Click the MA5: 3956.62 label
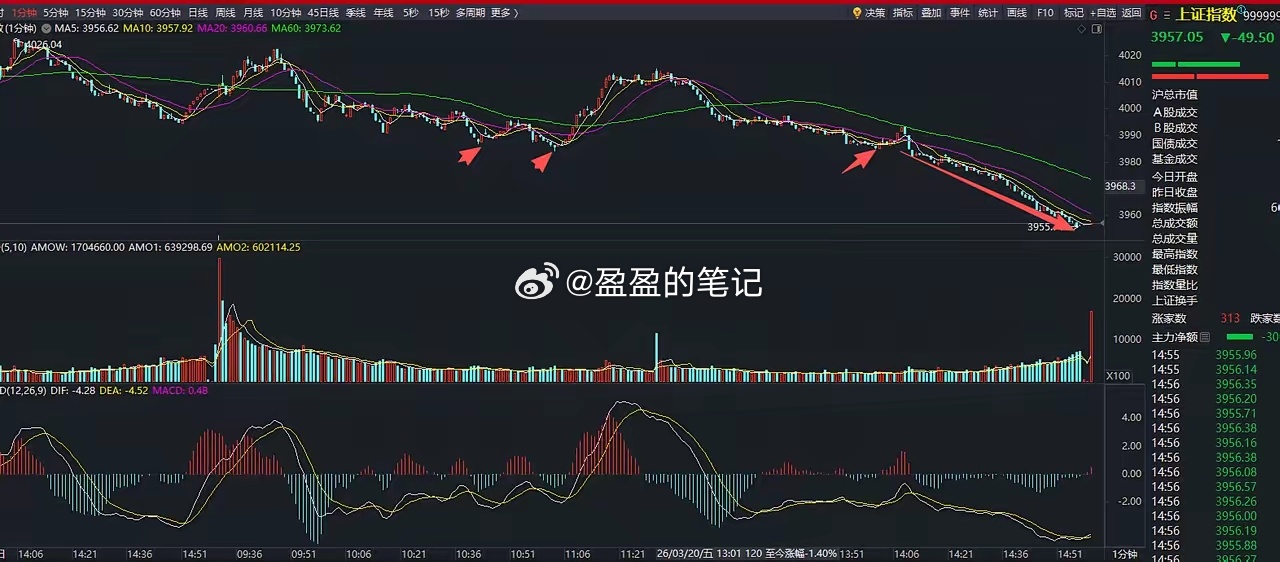Image resolution: width=1280 pixels, height=562 pixels. [x=87, y=28]
